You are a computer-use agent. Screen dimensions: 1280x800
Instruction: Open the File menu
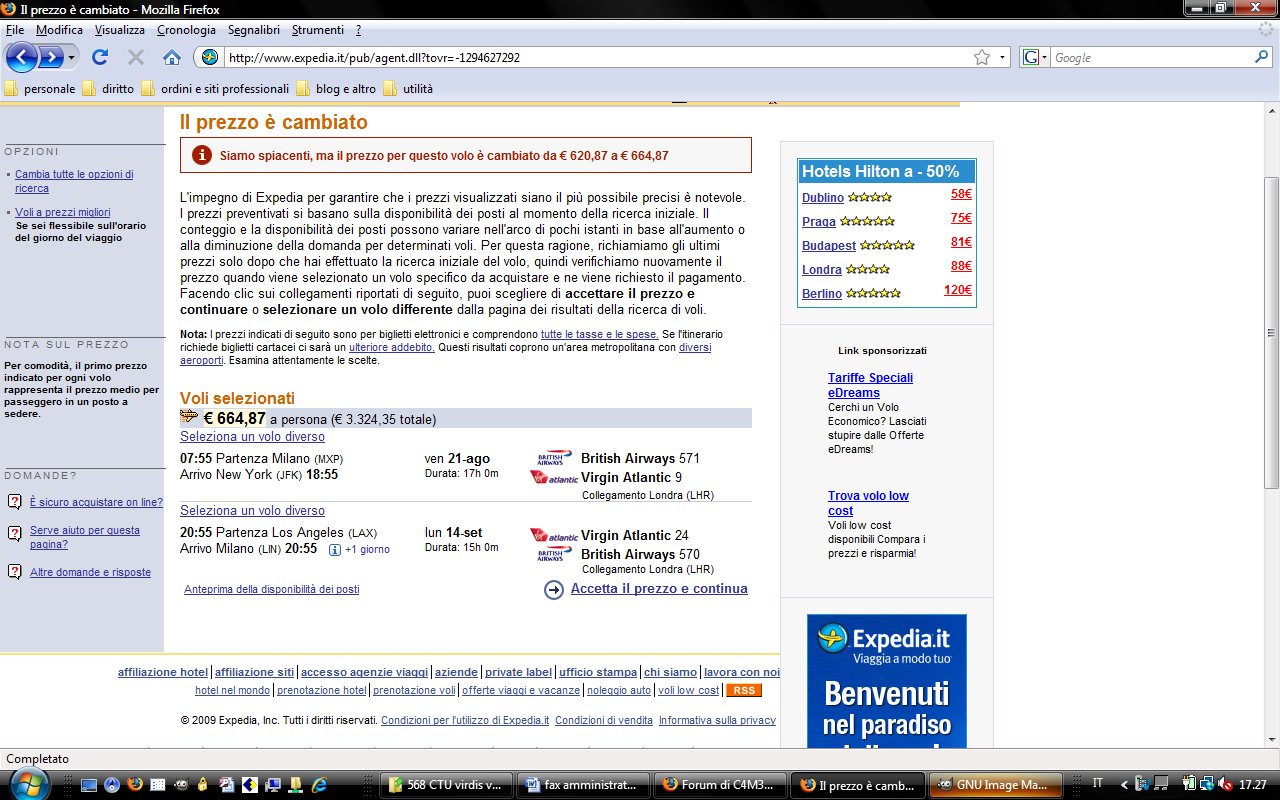pos(15,30)
